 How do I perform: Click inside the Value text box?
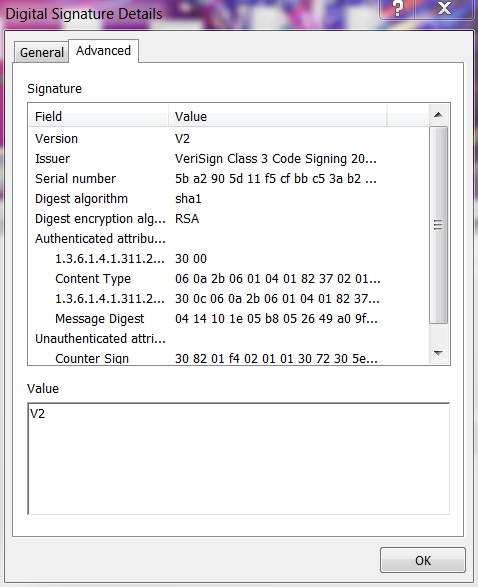point(239,459)
